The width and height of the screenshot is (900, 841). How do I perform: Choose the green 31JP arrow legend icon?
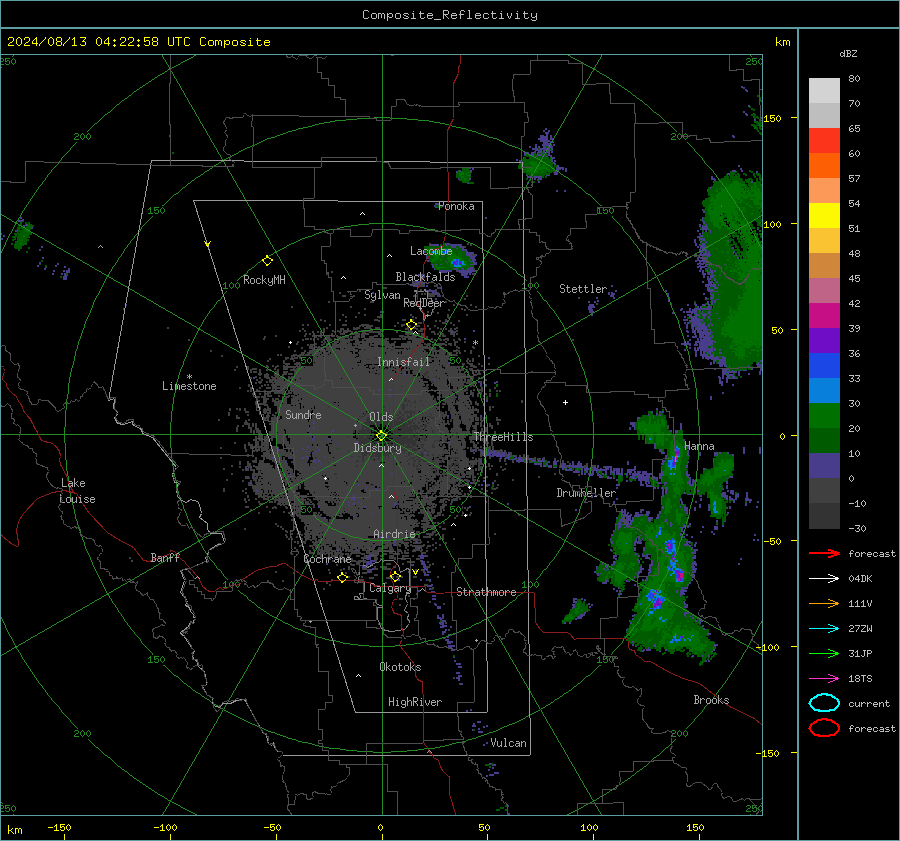(824, 653)
